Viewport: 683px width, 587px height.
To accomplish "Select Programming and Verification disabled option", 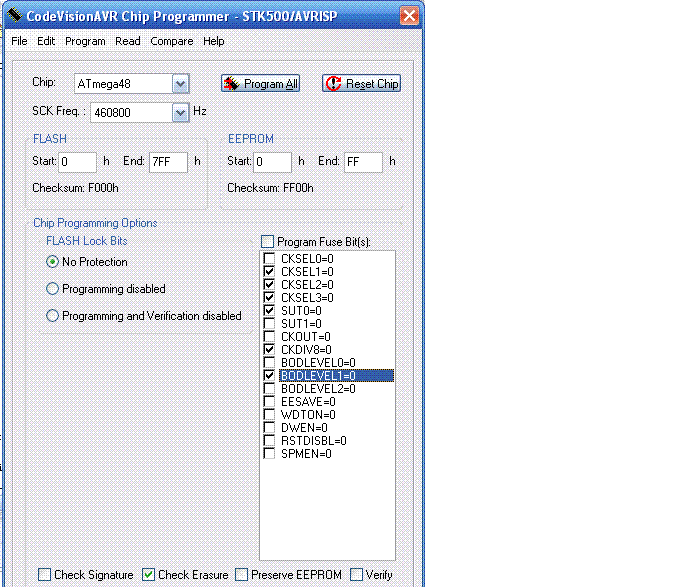I will tap(52, 316).
